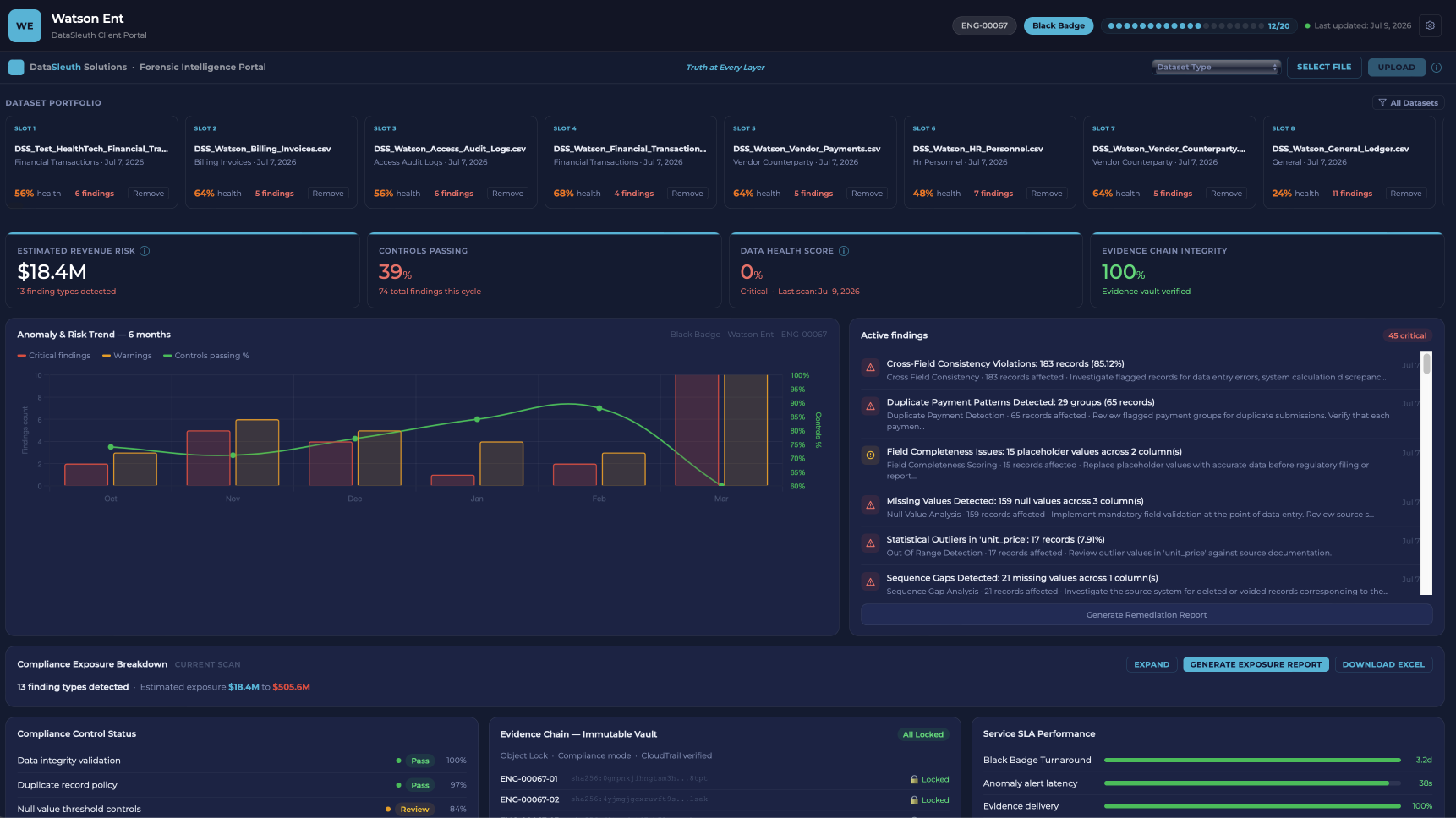
Task: Open All Datasets filter dropdown
Action: tap(1408, 103)
